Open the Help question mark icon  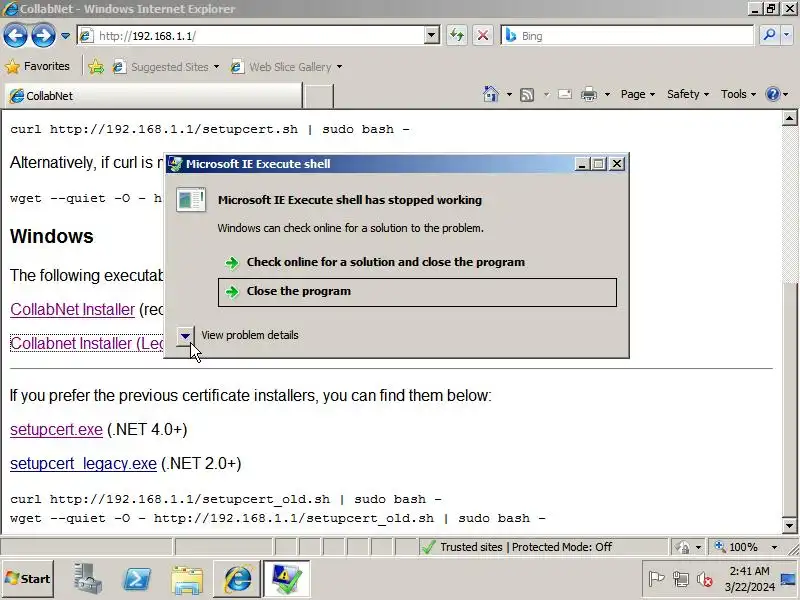tap(773, 94)
